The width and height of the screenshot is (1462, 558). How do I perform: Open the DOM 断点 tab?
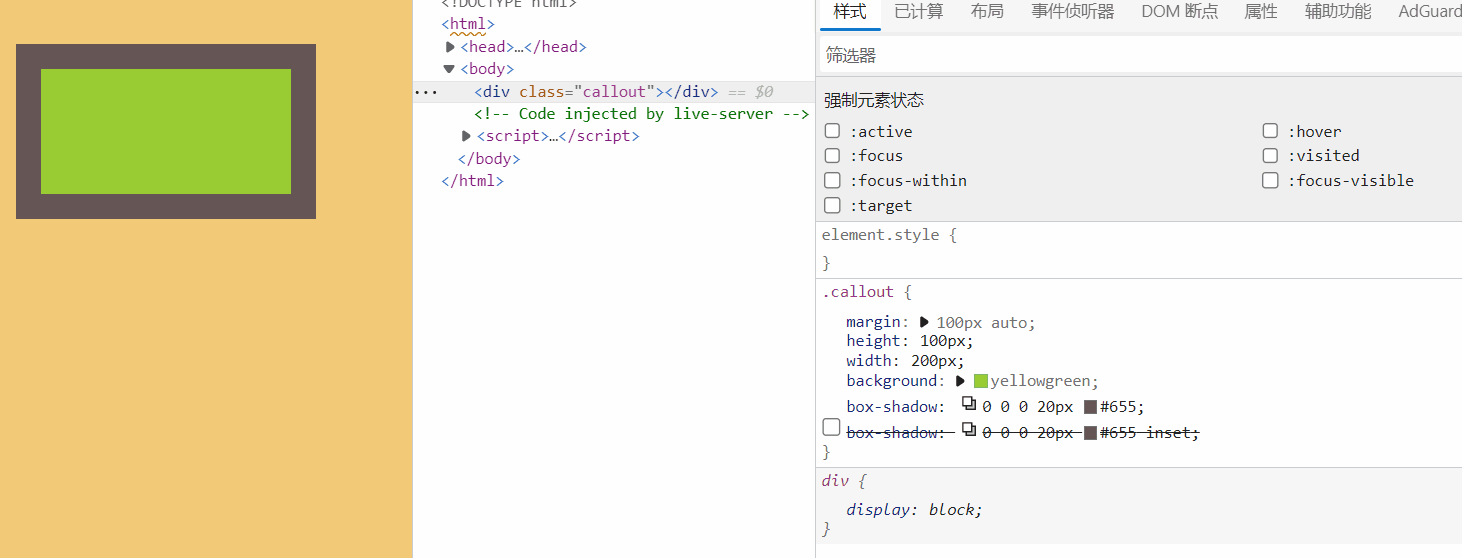[x=1180, y=12]
